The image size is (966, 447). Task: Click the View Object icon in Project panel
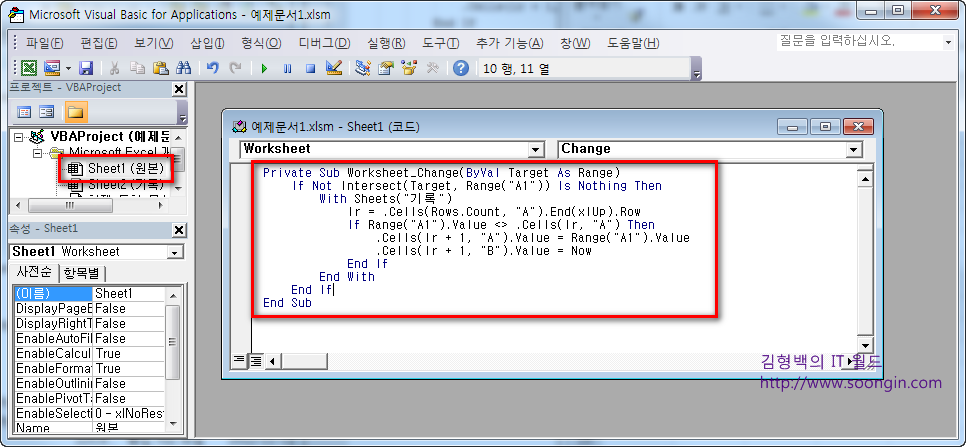[x=47, y=112]
